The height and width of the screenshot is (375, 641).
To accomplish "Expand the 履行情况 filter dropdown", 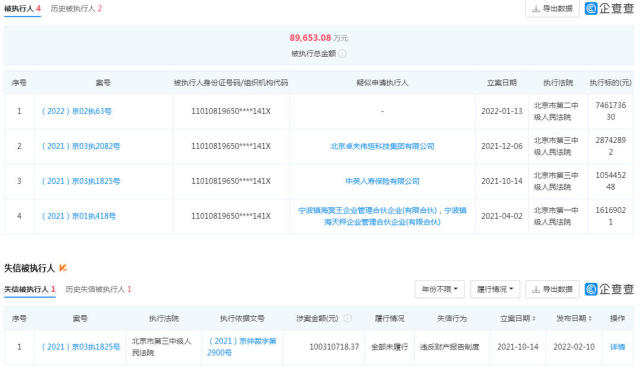I will coord(495,289).
